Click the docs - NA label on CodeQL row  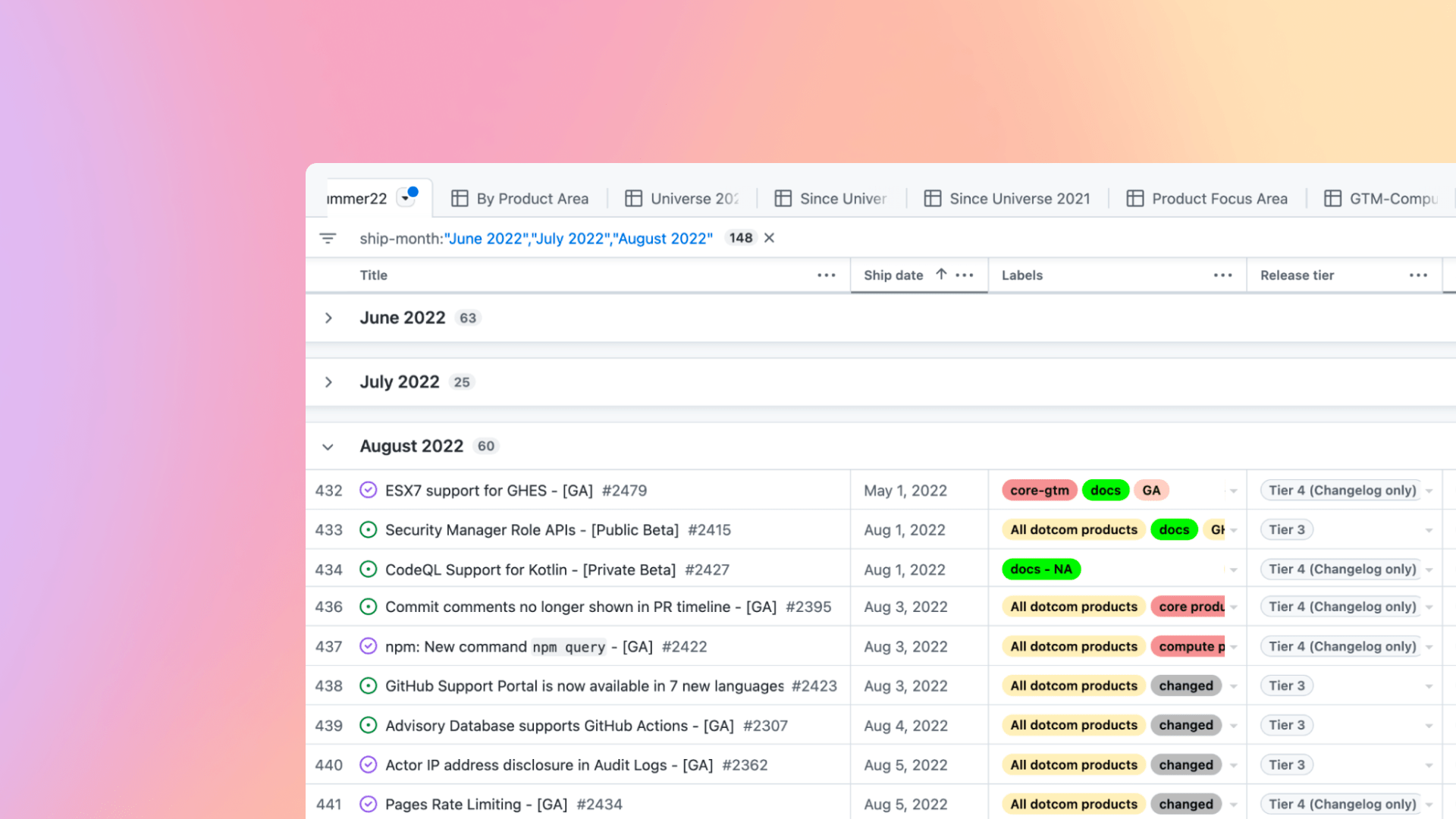pos(1040,569)
